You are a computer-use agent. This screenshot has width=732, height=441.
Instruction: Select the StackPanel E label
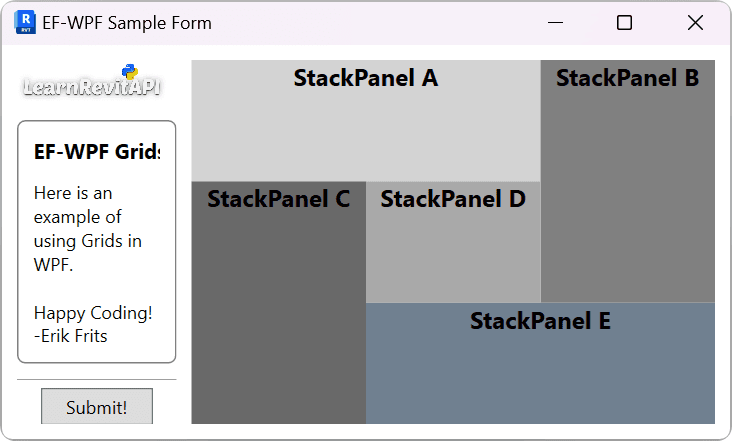click(x=540, y=321)
